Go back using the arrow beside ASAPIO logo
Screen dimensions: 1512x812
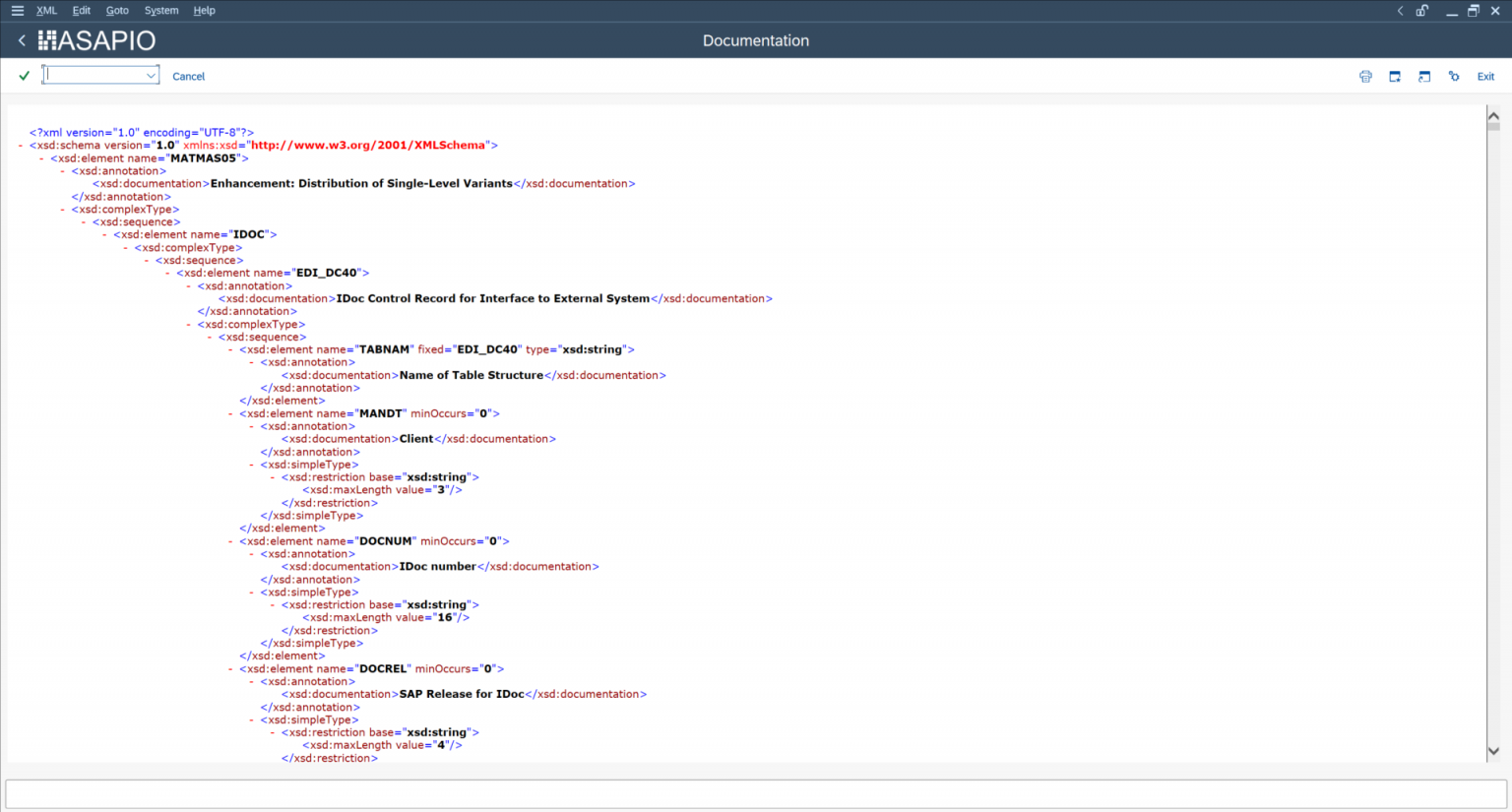pos(22,40)
